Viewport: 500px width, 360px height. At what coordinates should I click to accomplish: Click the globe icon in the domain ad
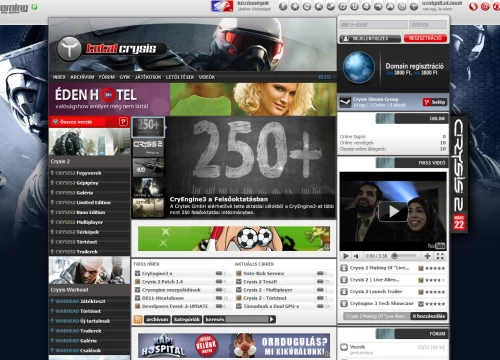coord(359,67)
